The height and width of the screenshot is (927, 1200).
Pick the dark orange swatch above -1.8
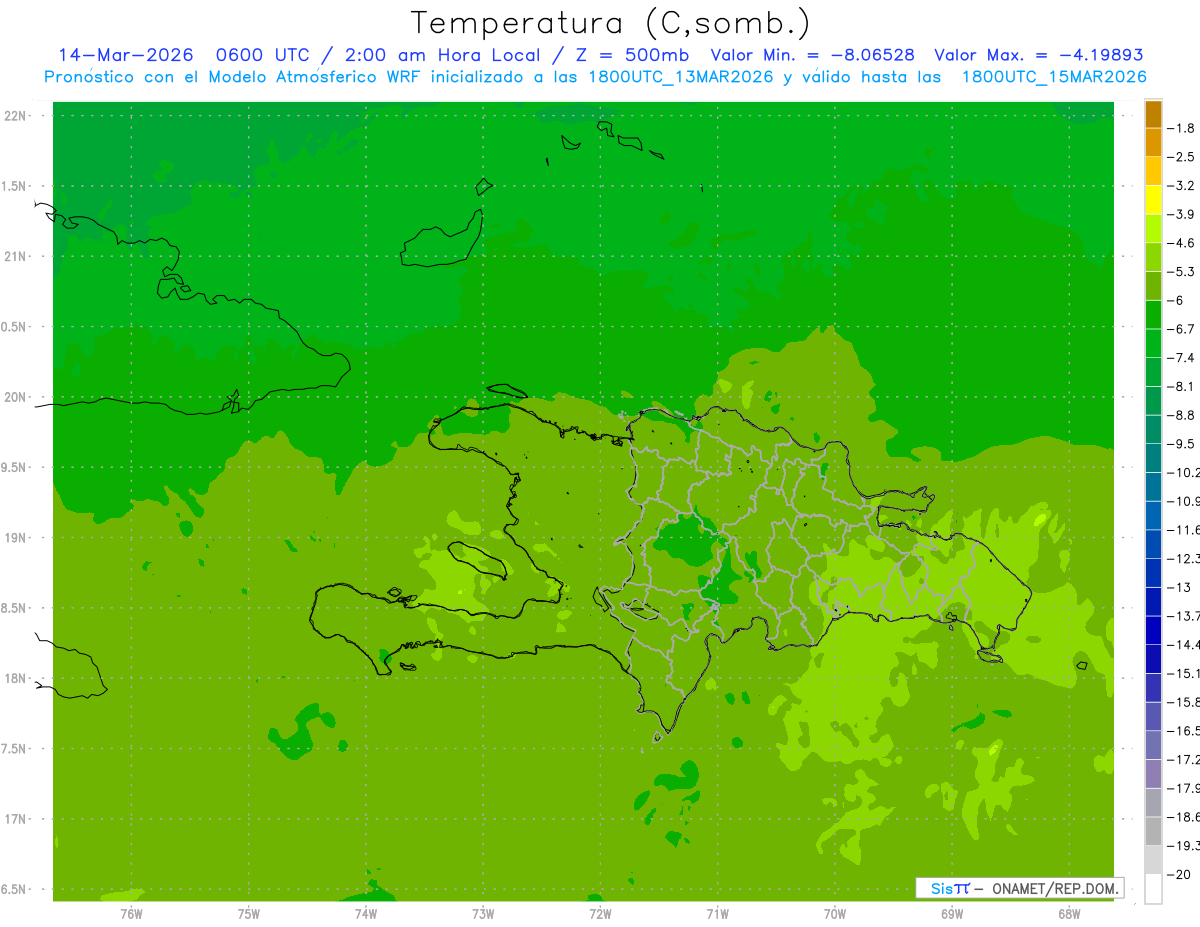(1153, 114)
